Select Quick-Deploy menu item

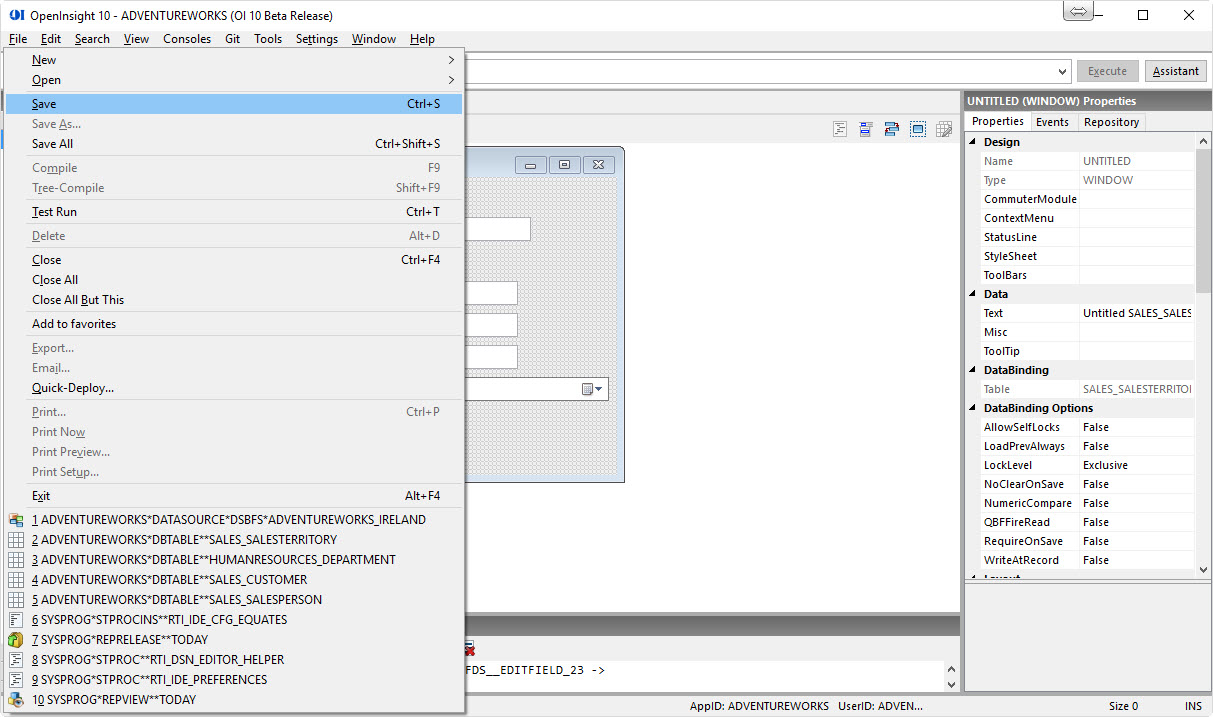click(x=234, y=388)
